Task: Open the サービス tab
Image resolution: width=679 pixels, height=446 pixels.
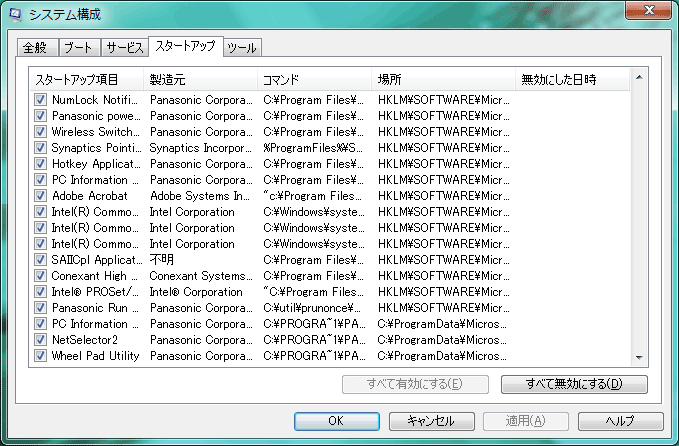Action: [x=125, y=47]
